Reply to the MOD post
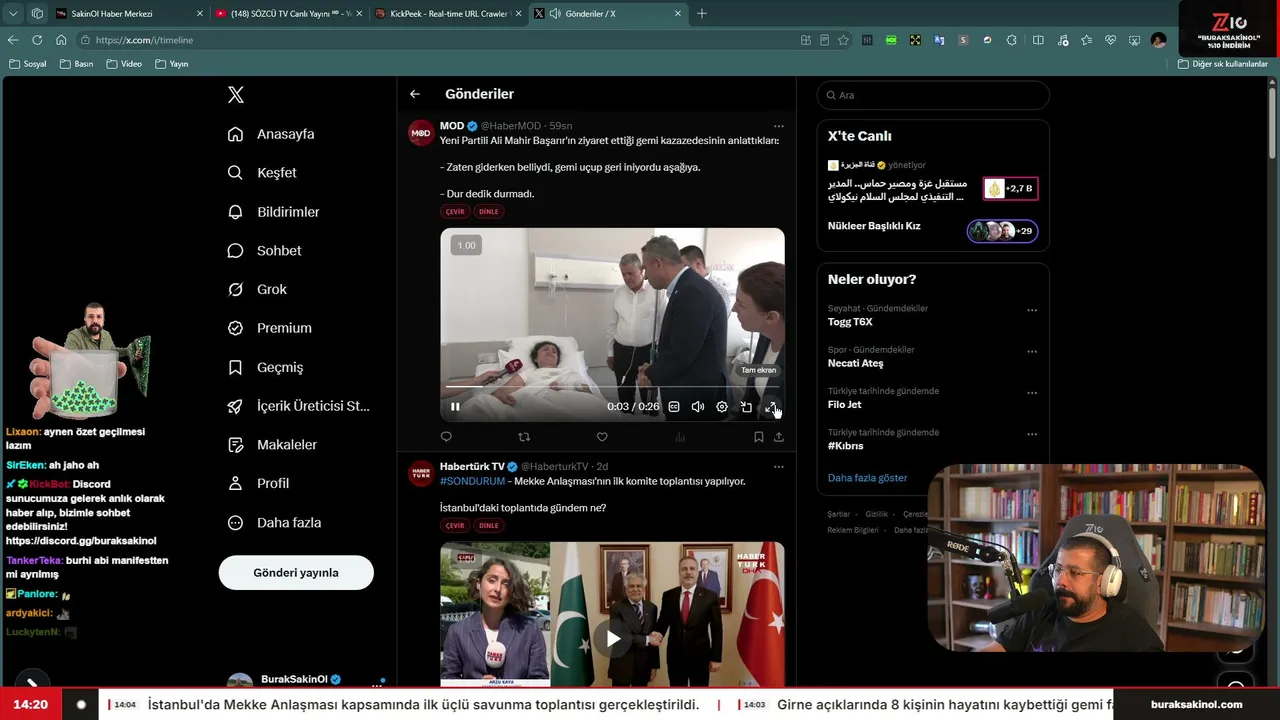1280x720 pixels. pyautogui.click(x=446, y=437)
